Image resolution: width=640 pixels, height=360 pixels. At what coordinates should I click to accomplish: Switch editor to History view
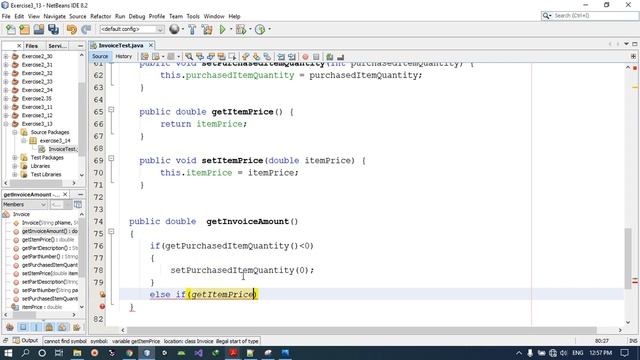click(x=124, y=56)
